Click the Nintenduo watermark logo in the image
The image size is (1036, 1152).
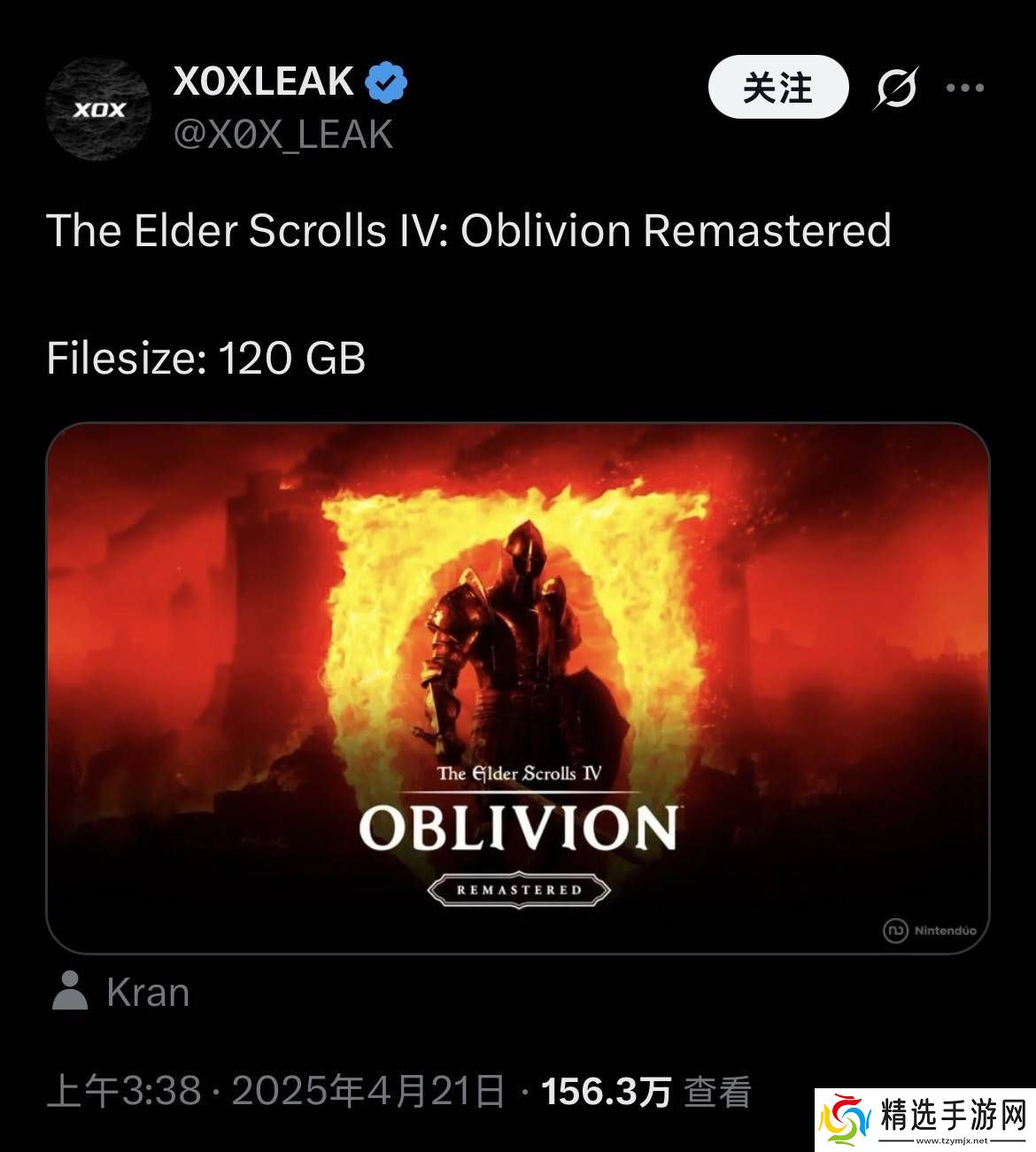[930, 931]
